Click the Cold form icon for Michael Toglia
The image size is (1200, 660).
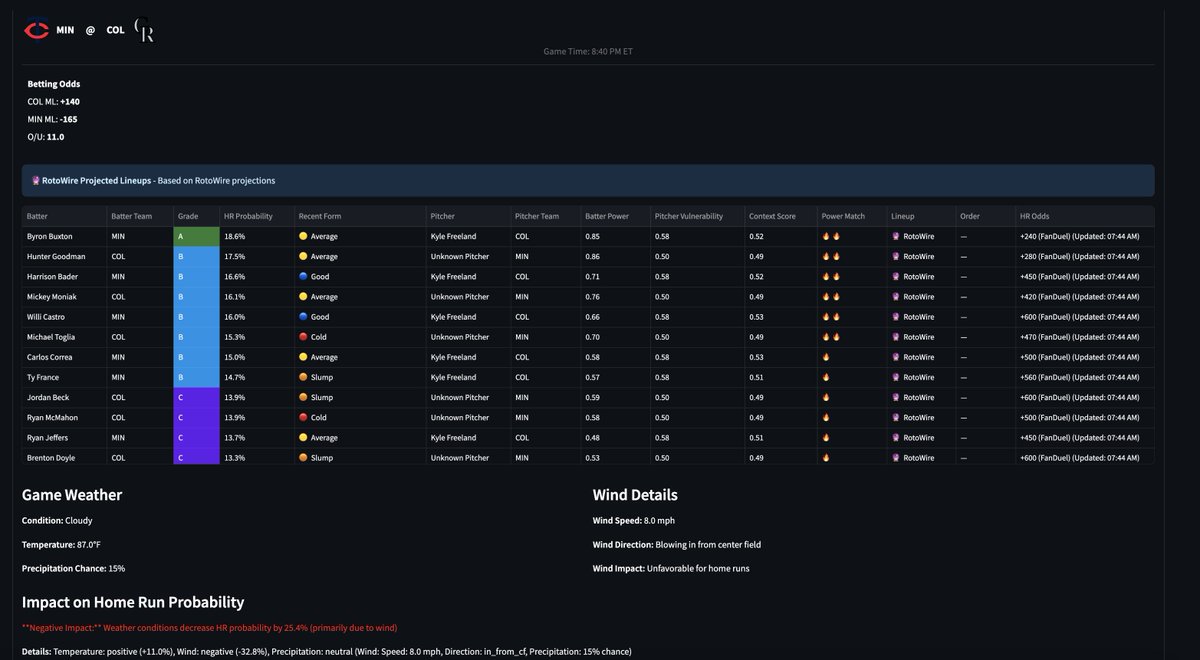303,337
